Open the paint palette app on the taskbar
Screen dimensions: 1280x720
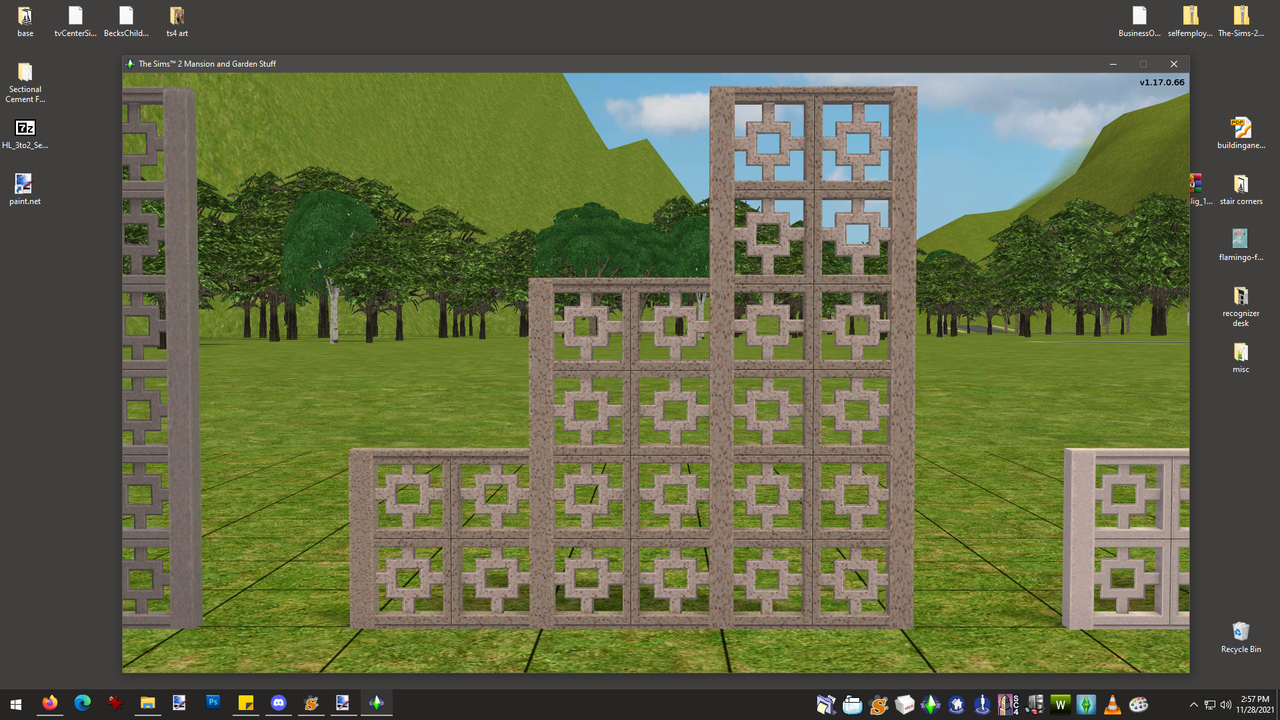click(1138, 704)
